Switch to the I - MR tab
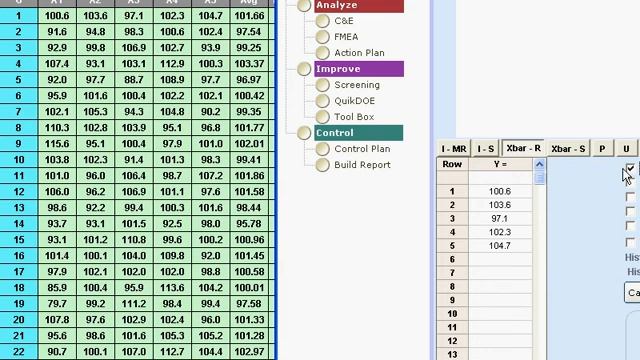The image size is (640, 360). pyautogui.click(x=453, y=149)
